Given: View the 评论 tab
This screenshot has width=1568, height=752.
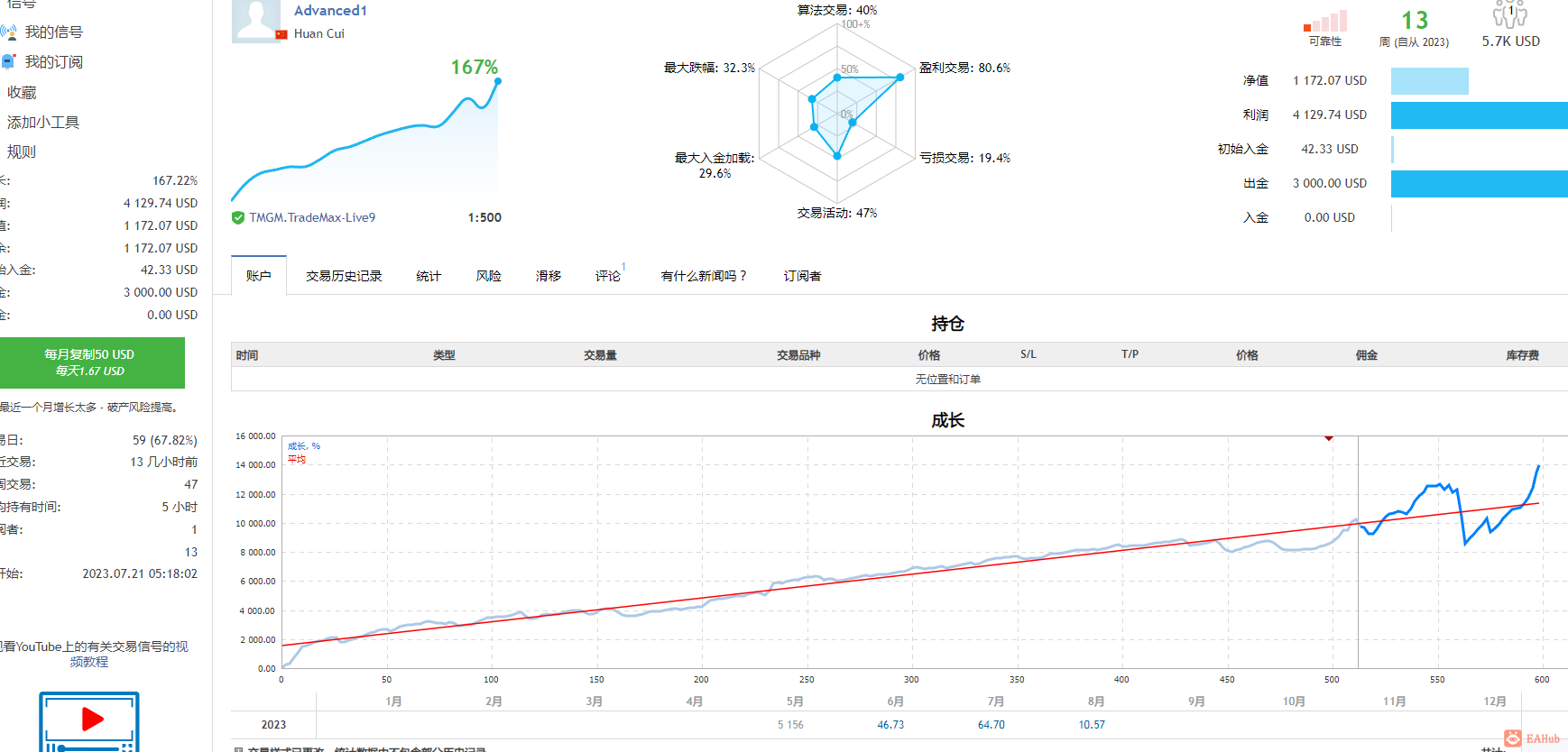Looking at the screenshot, I should click(x=608, y=276).
